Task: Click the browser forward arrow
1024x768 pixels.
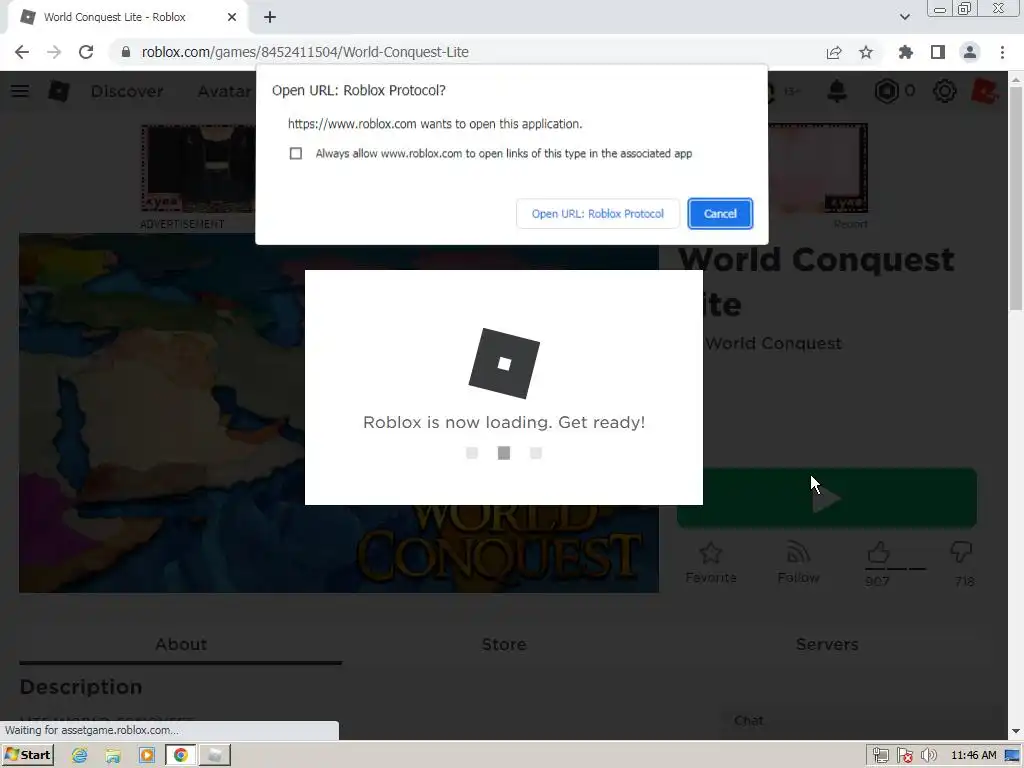Action: tap(54, 52)
